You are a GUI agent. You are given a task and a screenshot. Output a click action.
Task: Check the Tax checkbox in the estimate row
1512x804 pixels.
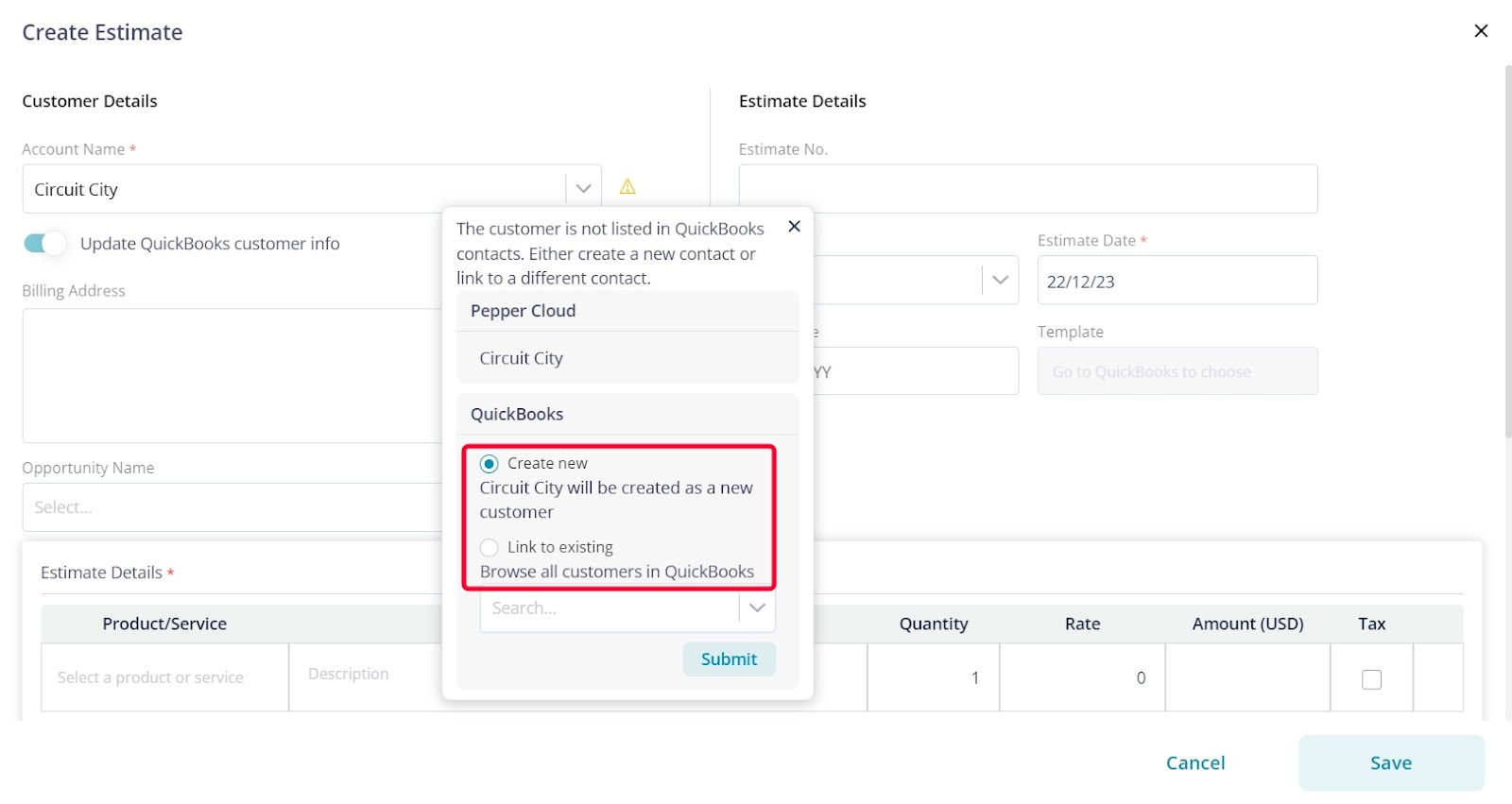click(1371, 679)
